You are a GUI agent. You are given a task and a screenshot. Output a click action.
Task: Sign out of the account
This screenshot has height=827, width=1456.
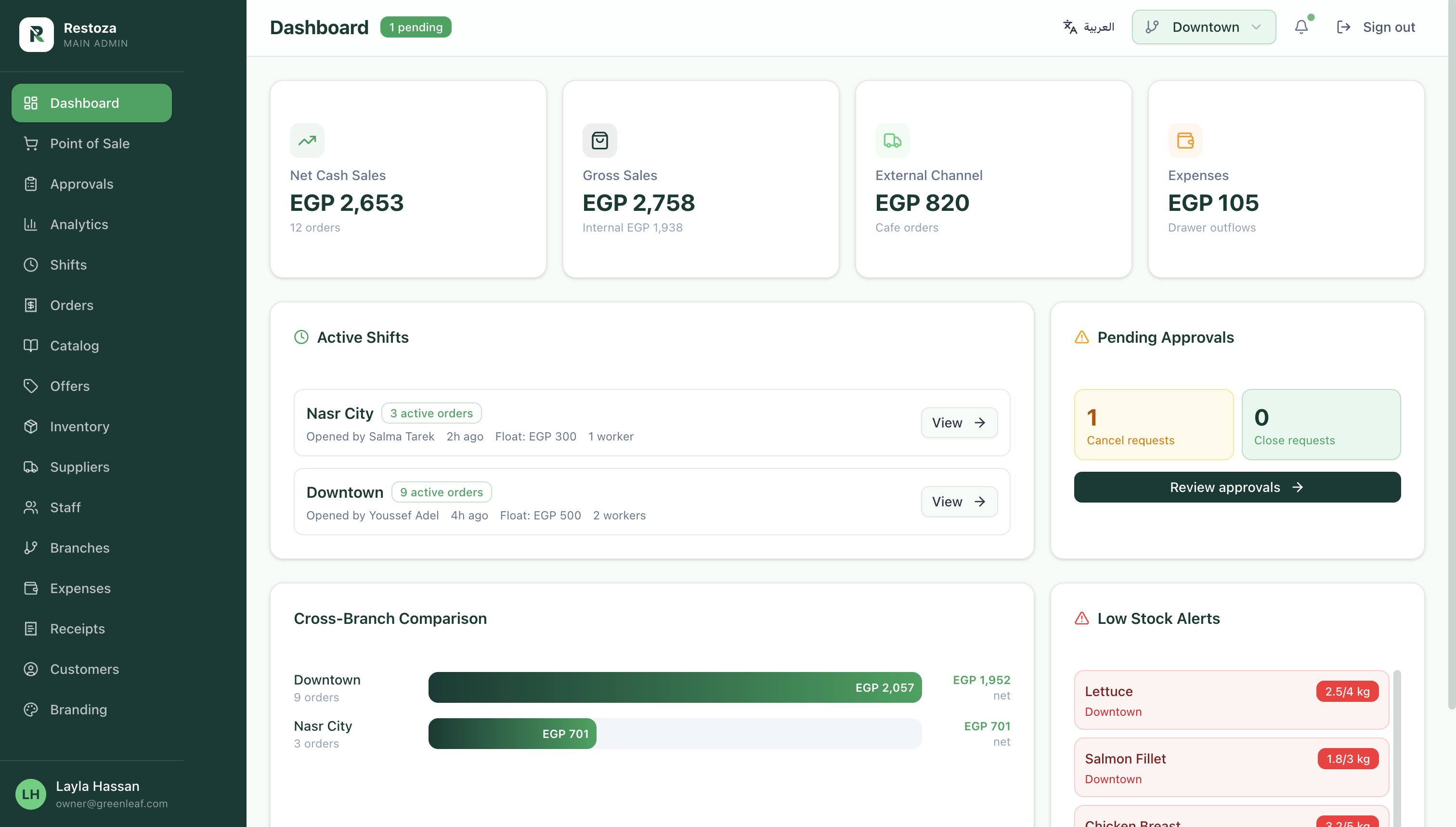[1376, 26]
